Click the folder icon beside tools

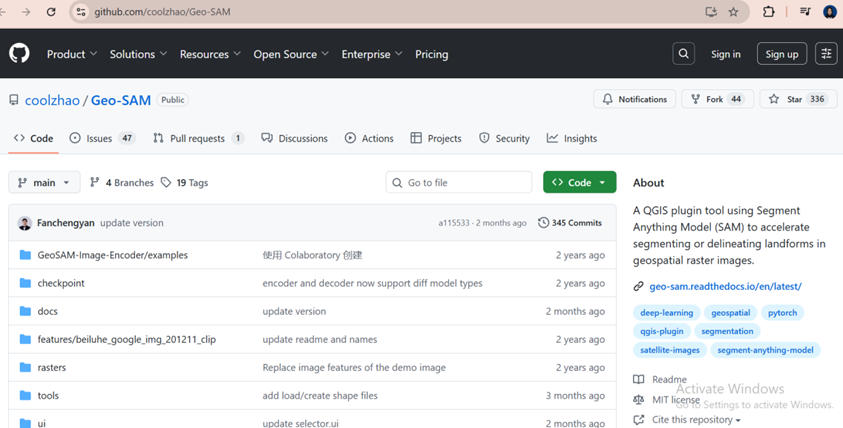[x=25, y=395]
